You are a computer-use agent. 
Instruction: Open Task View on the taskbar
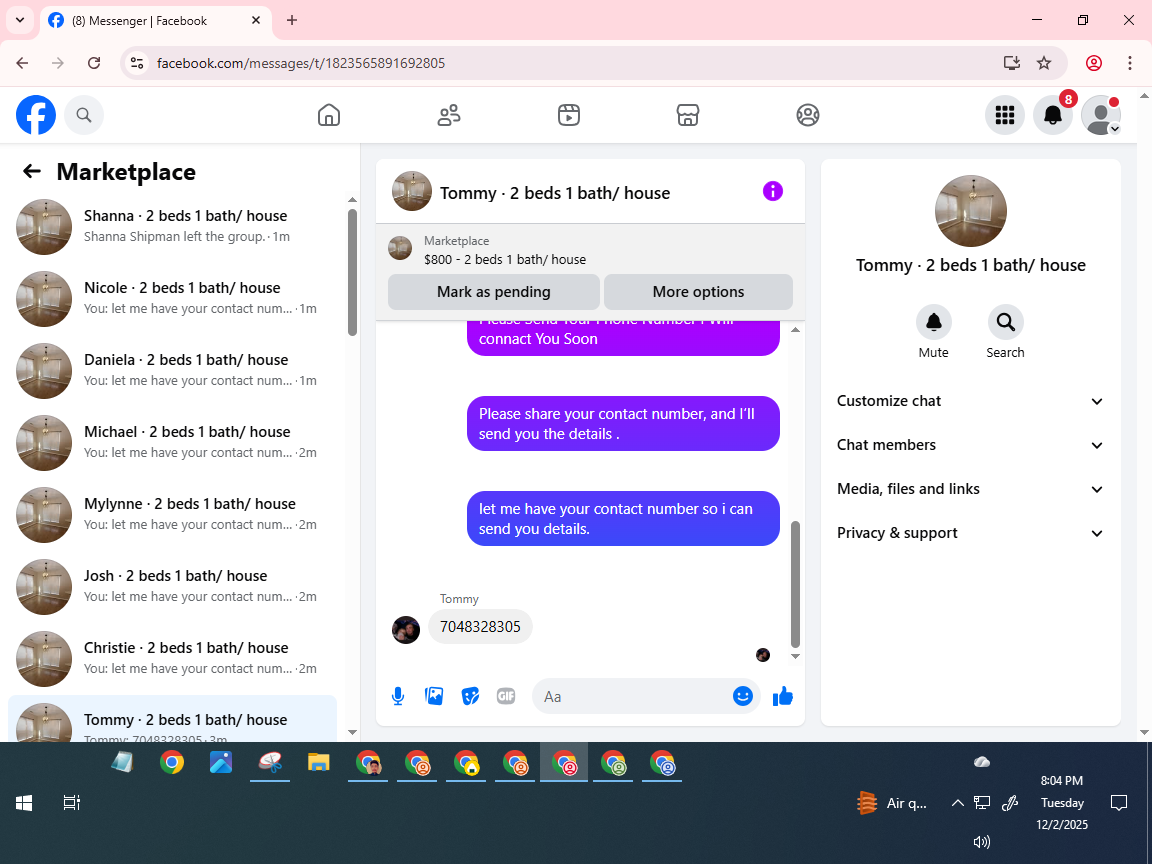[71, 803]
